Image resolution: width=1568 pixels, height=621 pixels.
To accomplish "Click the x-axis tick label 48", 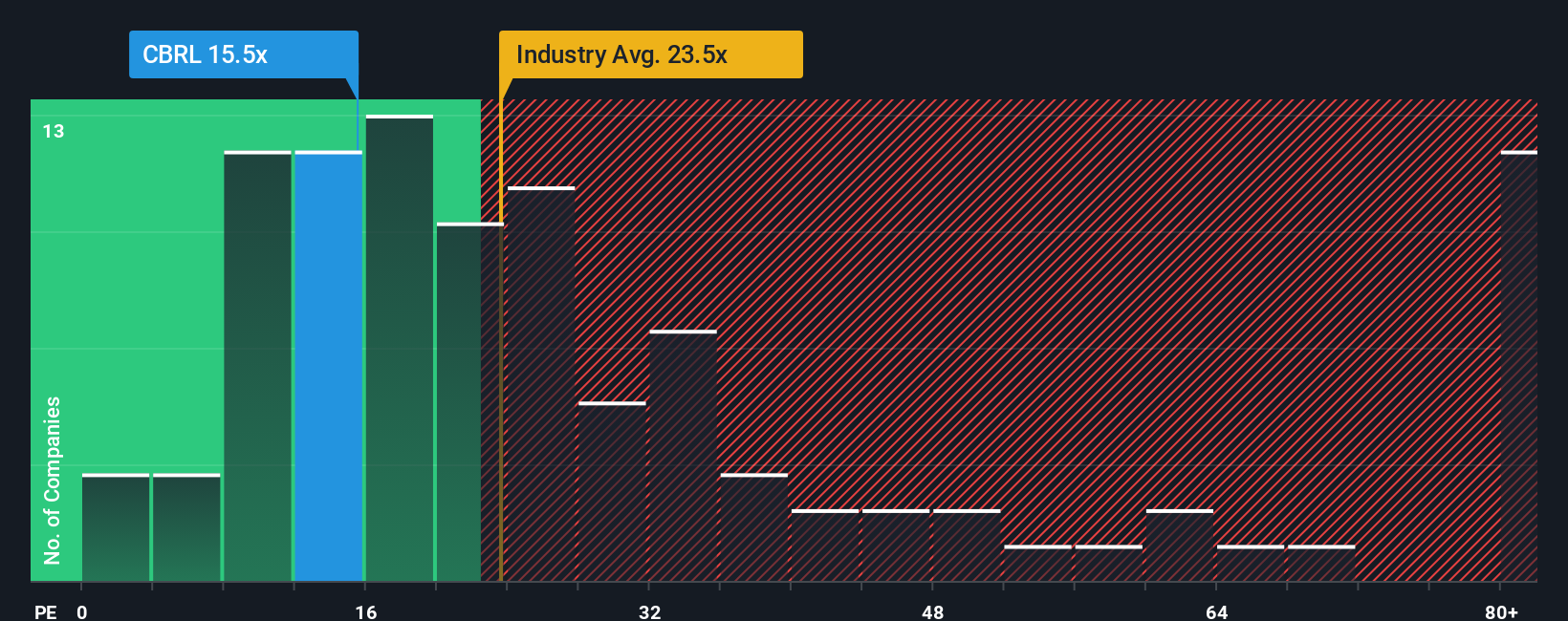I will point(933,611).
